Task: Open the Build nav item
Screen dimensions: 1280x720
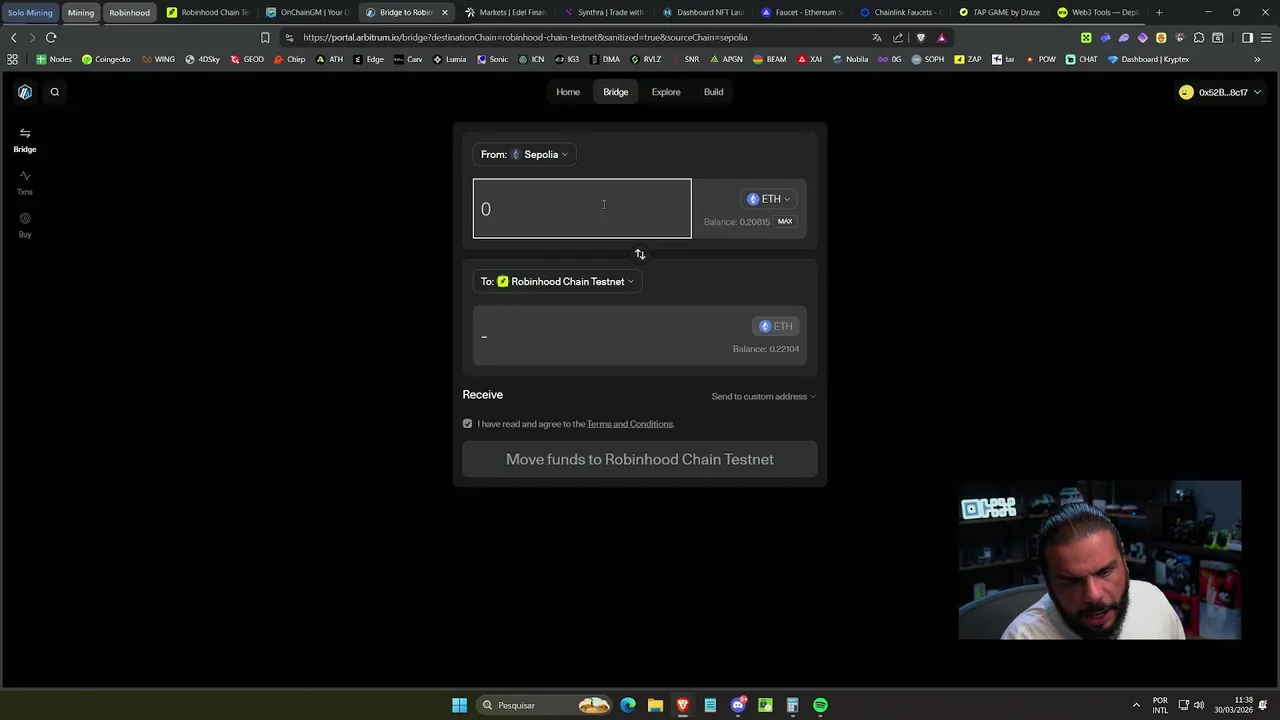Action: (713, 92)
